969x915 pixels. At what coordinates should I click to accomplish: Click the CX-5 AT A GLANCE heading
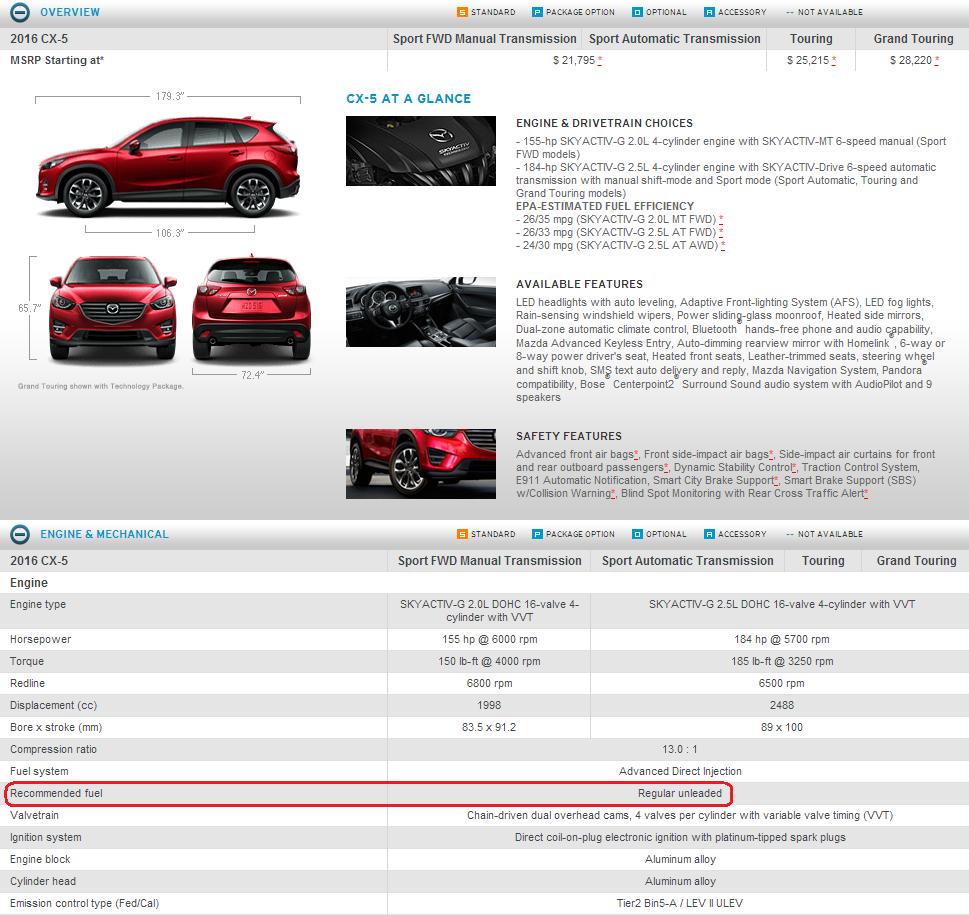point(408,99)
